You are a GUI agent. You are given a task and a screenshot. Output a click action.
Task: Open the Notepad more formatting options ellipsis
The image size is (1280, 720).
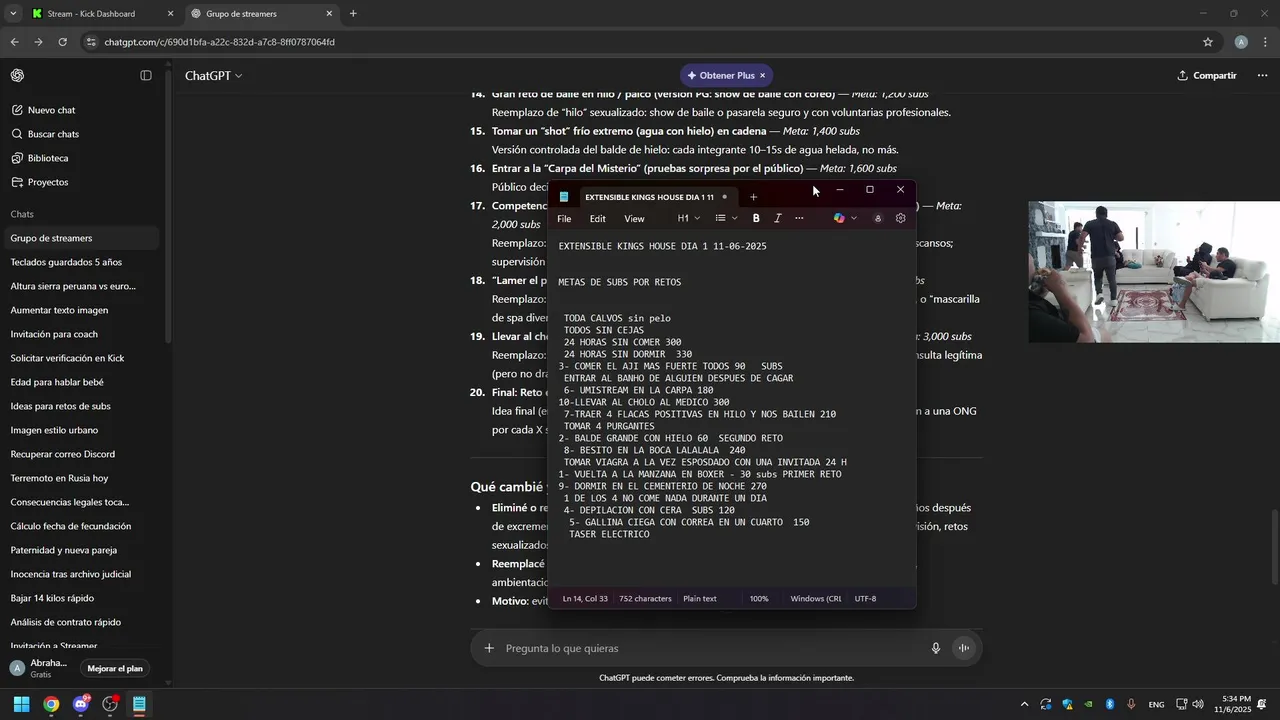pos(799,218)
